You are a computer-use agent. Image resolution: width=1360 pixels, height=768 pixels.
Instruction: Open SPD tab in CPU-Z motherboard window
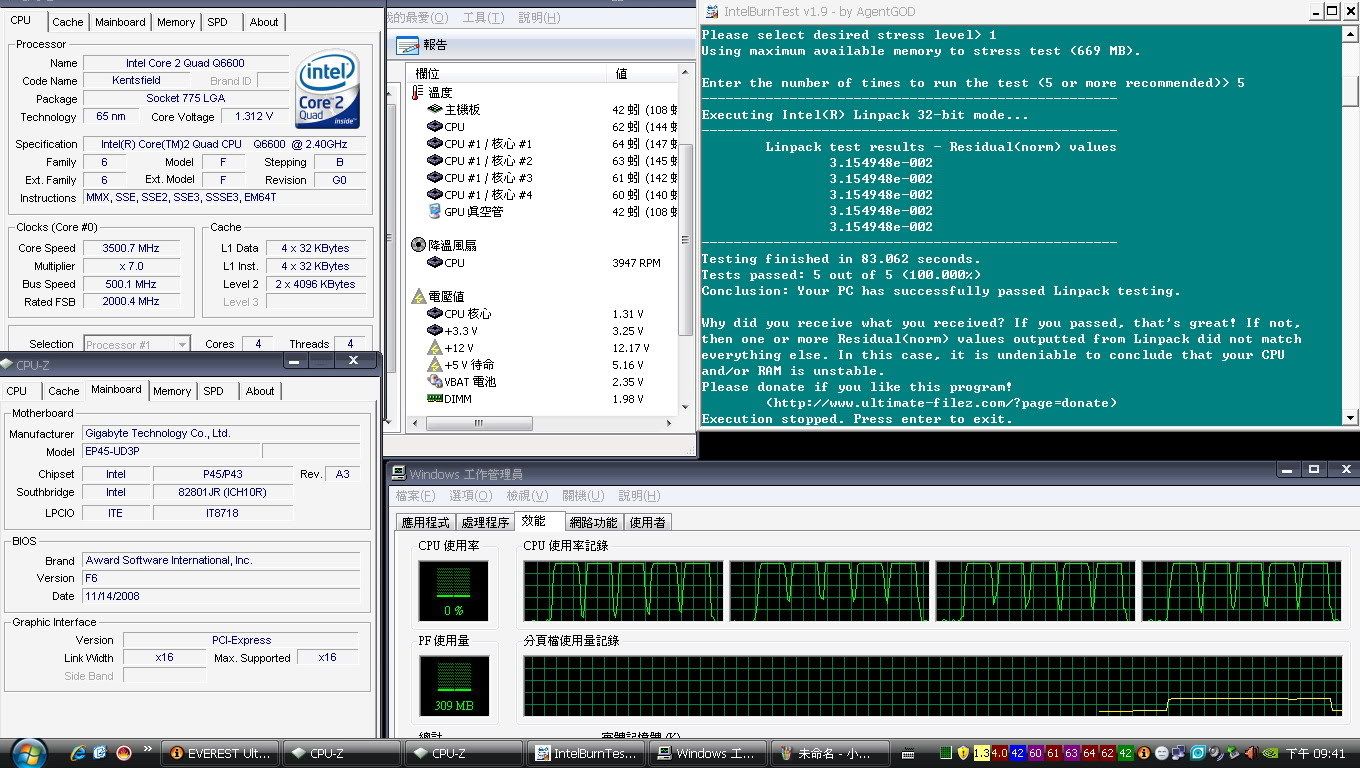[214, 391]
